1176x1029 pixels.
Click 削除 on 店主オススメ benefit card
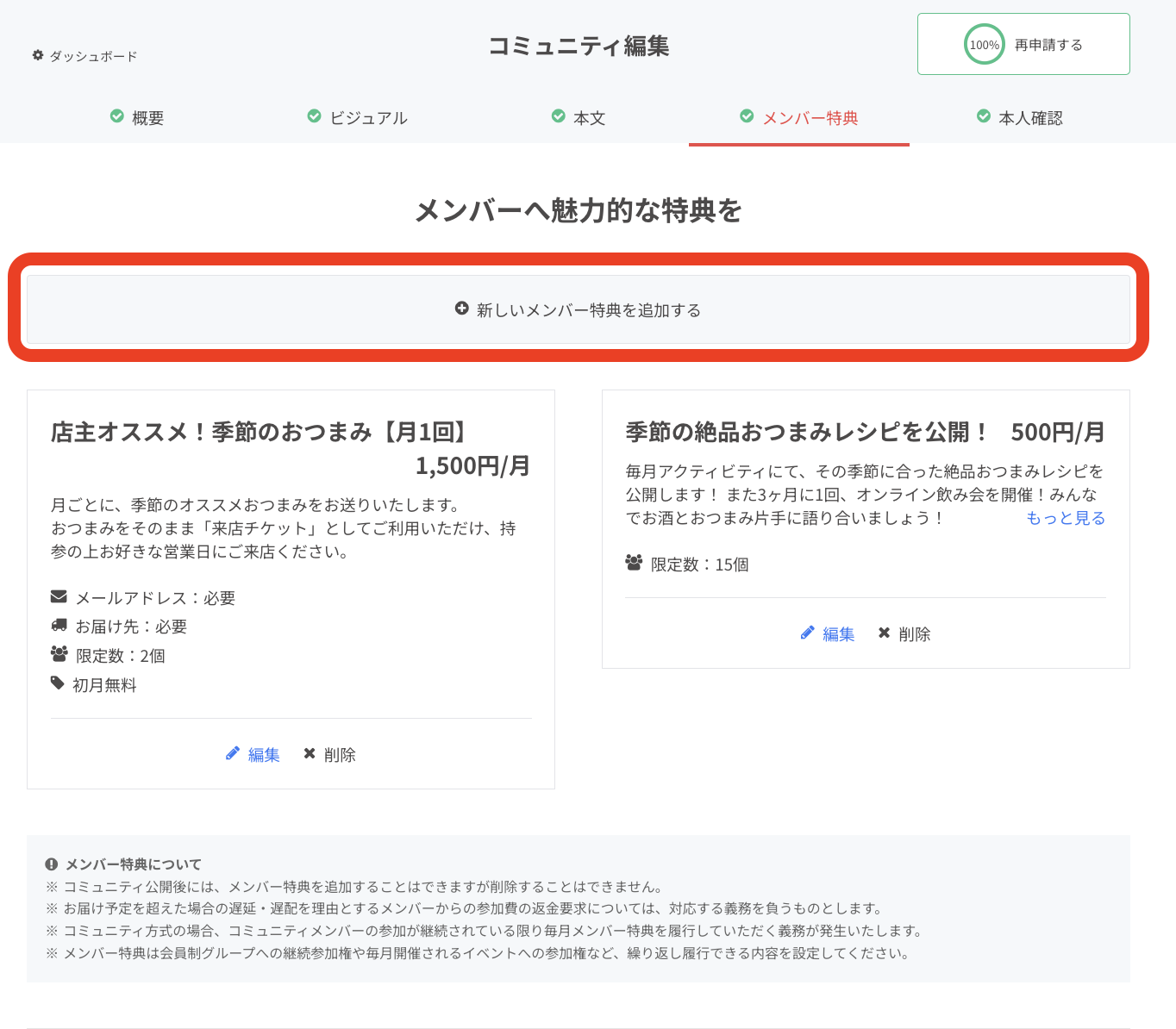click(340, 755)
